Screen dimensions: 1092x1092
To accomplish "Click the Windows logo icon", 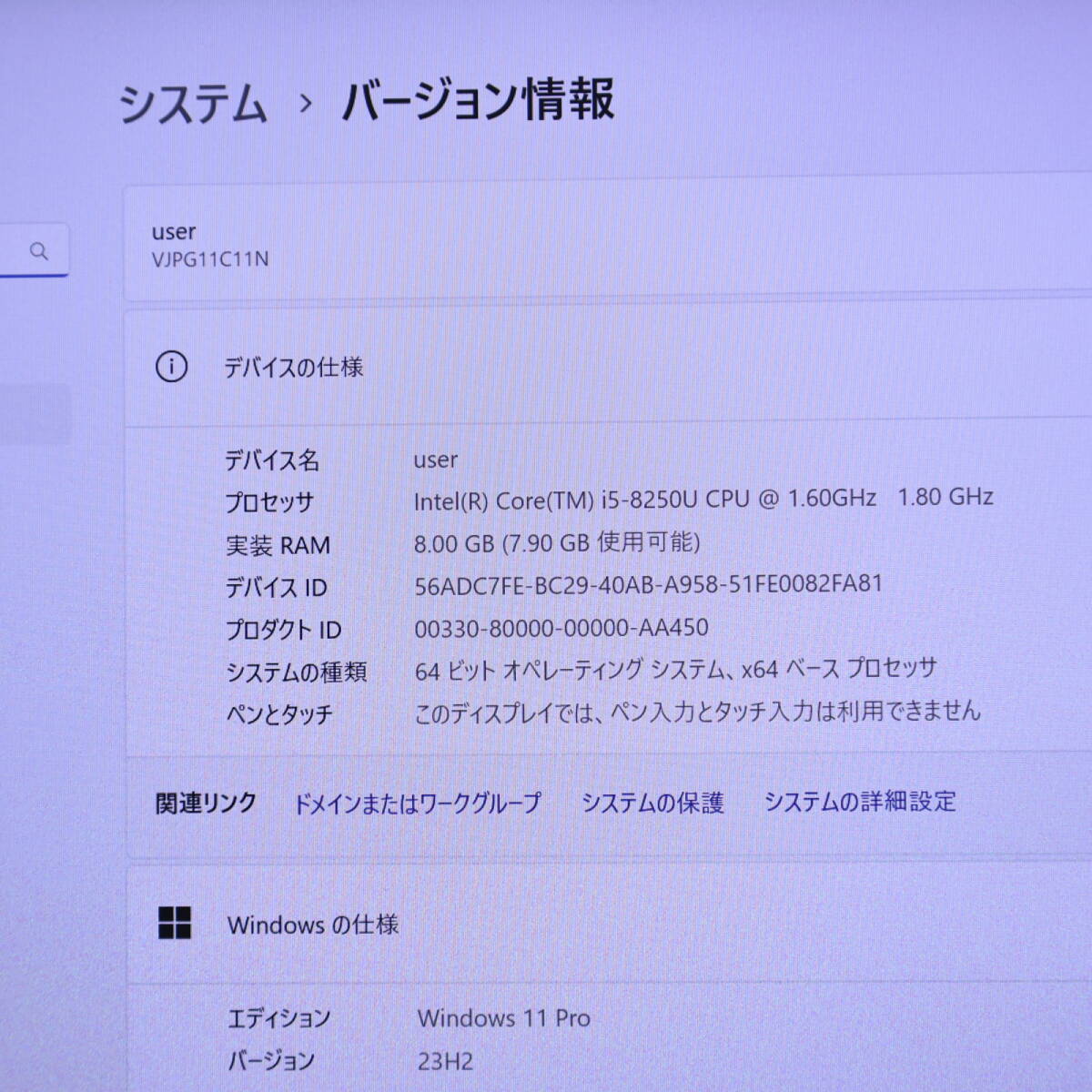I will pos(174,923).
